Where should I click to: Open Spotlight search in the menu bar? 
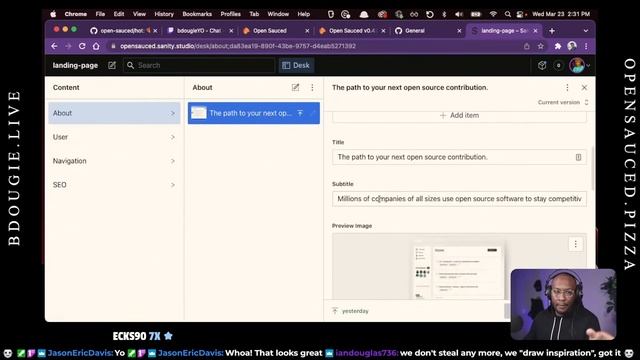(507, 14)
